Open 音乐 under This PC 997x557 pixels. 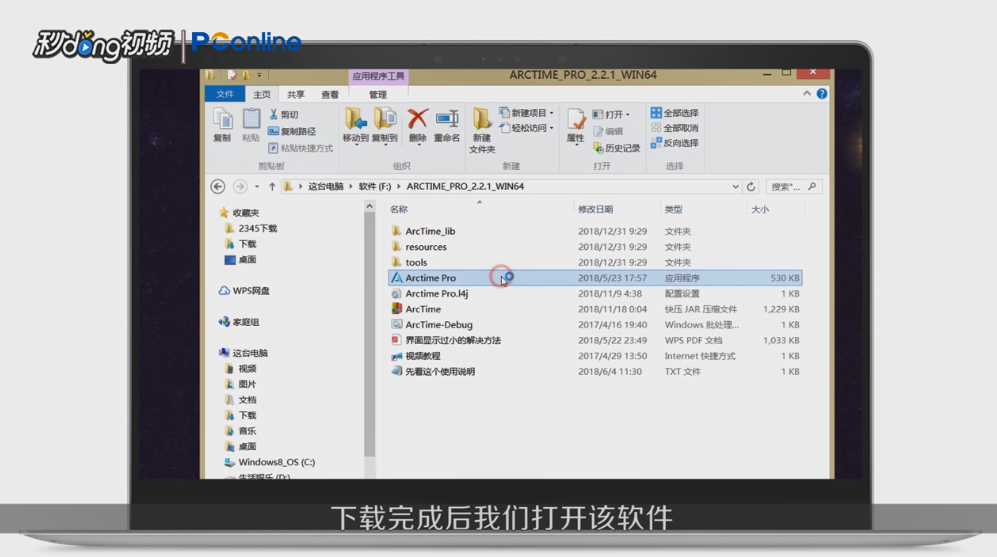[x=241, y=430]
